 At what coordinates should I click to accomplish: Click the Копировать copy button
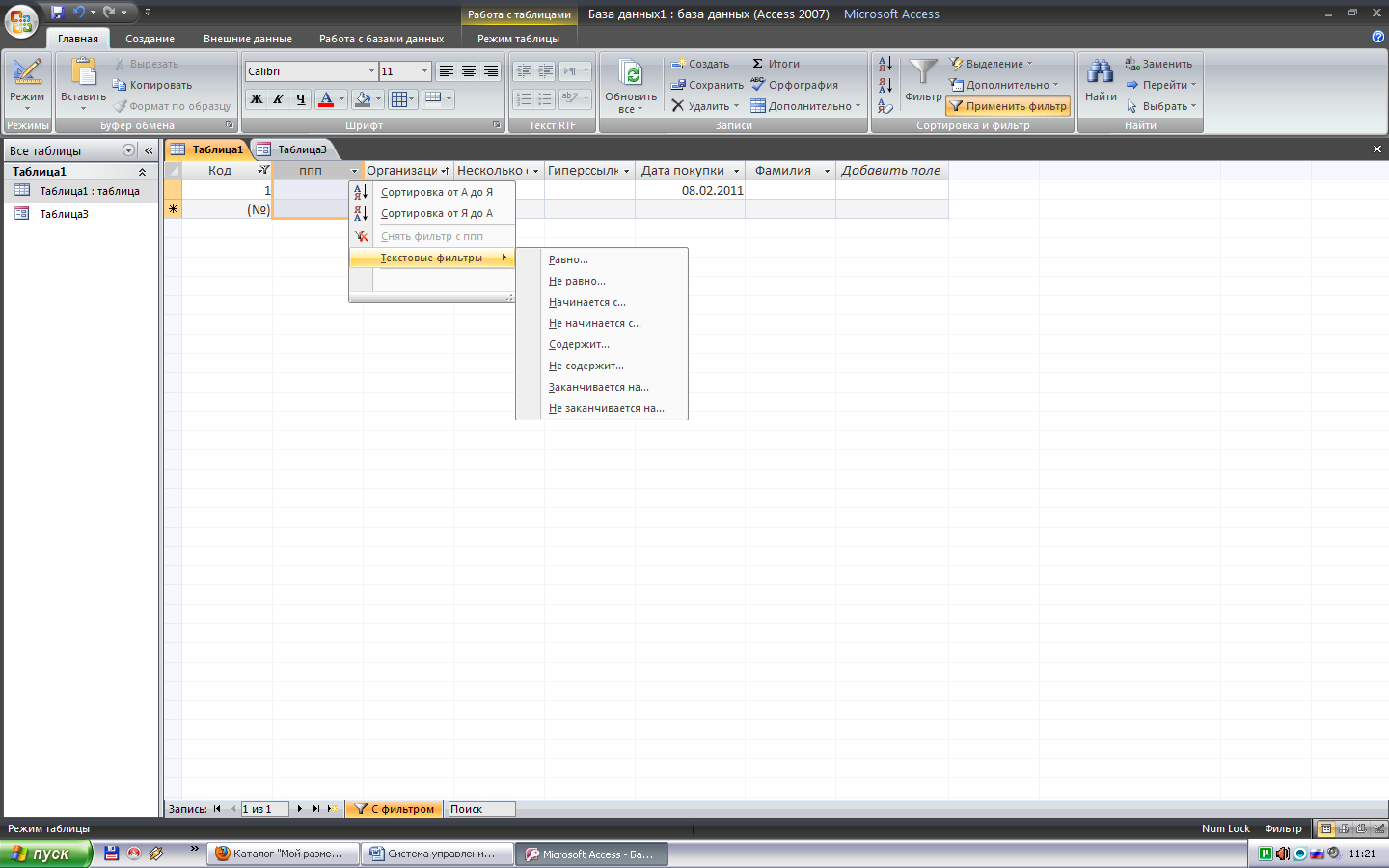pyautogui.click(x=152, y=85)
